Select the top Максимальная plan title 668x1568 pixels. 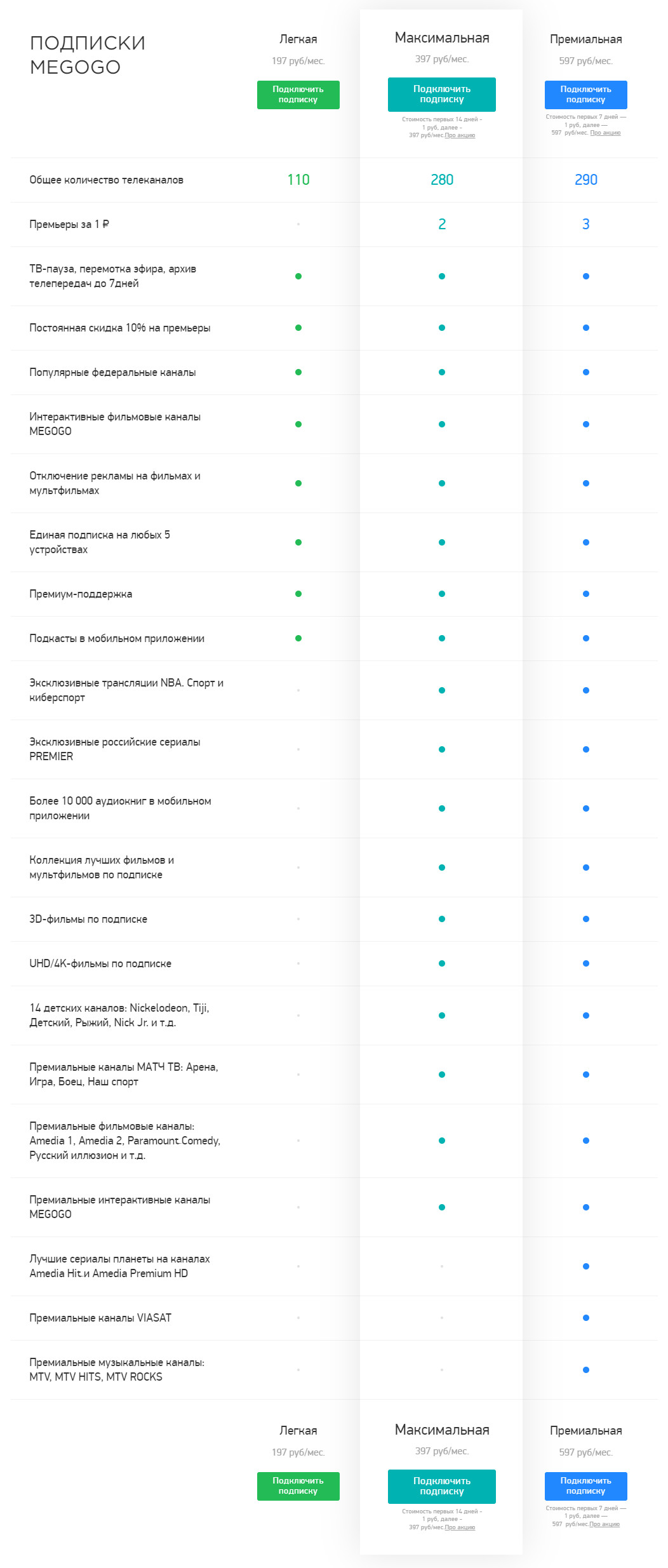click(x=442, y=38)
